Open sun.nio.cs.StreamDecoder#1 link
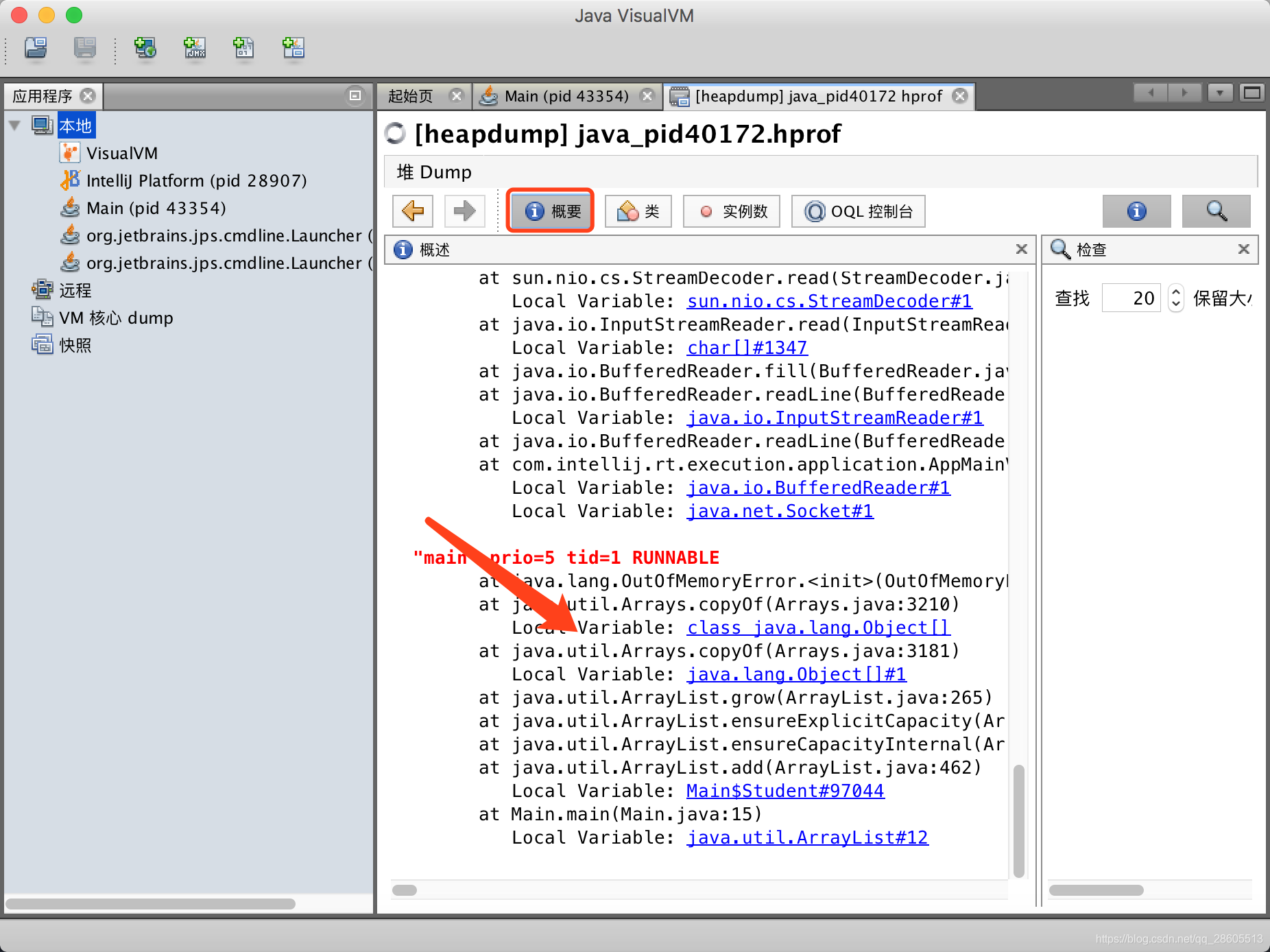This screenshot has width=1270, height=952. click(x=830, y=301)
